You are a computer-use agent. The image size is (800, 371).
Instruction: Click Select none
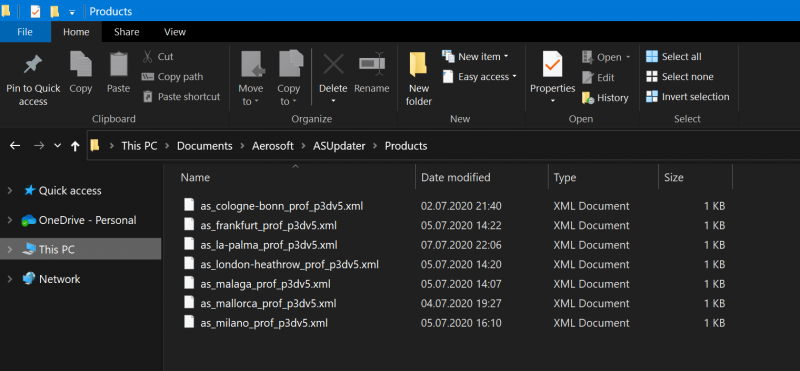click(x=680, y=77)
